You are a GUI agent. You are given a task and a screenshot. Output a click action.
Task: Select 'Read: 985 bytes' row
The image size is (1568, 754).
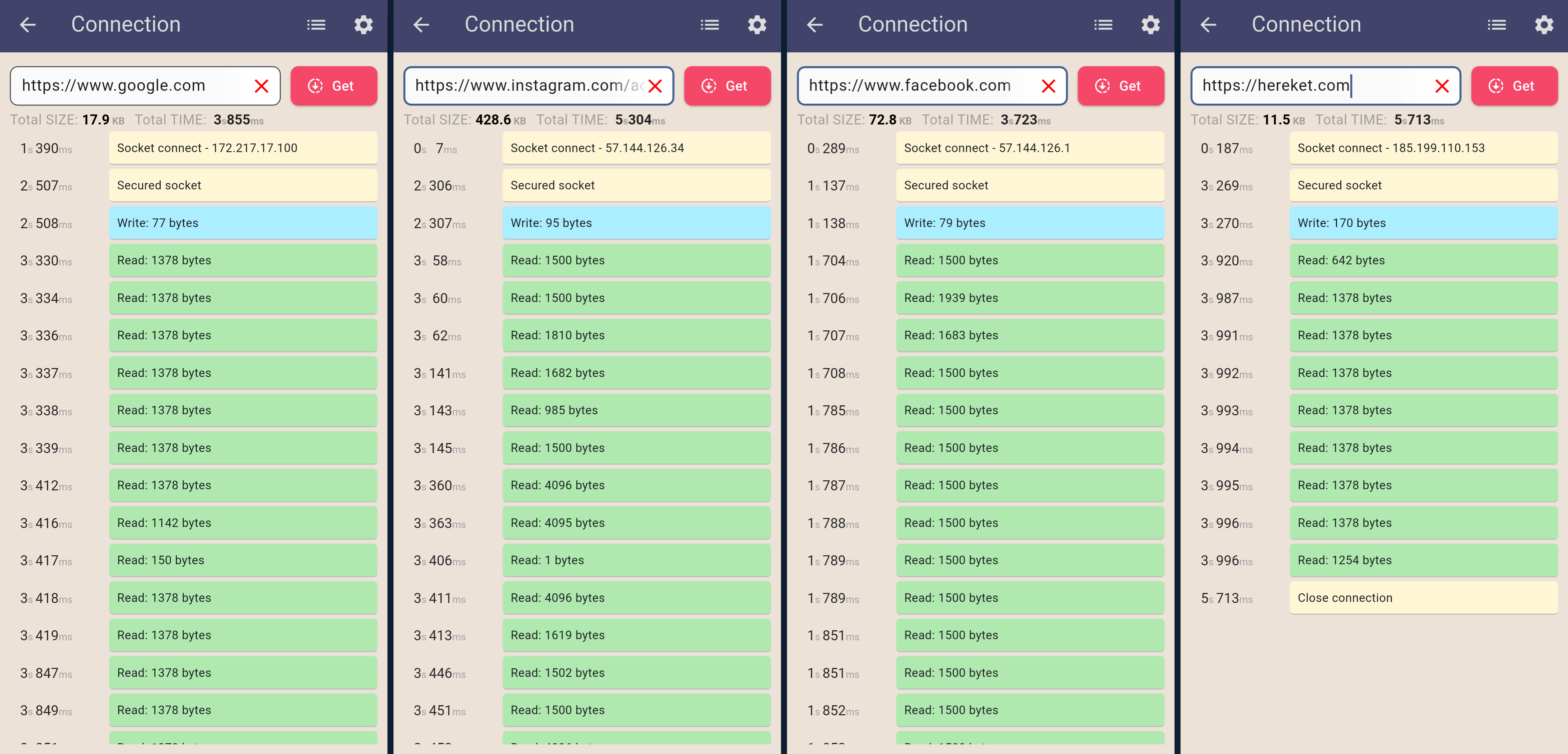click(x=636, y=410)
